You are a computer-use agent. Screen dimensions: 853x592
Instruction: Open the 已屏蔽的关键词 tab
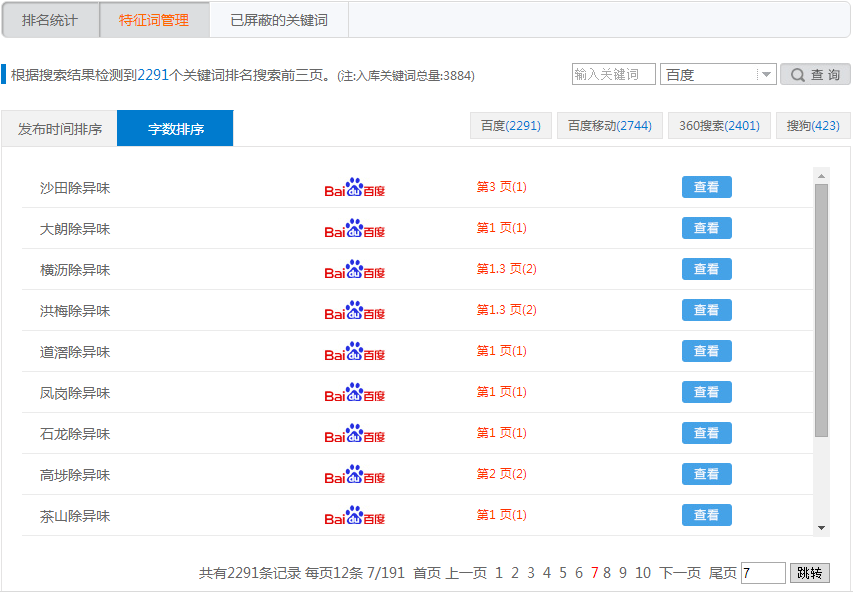(278, 20)
